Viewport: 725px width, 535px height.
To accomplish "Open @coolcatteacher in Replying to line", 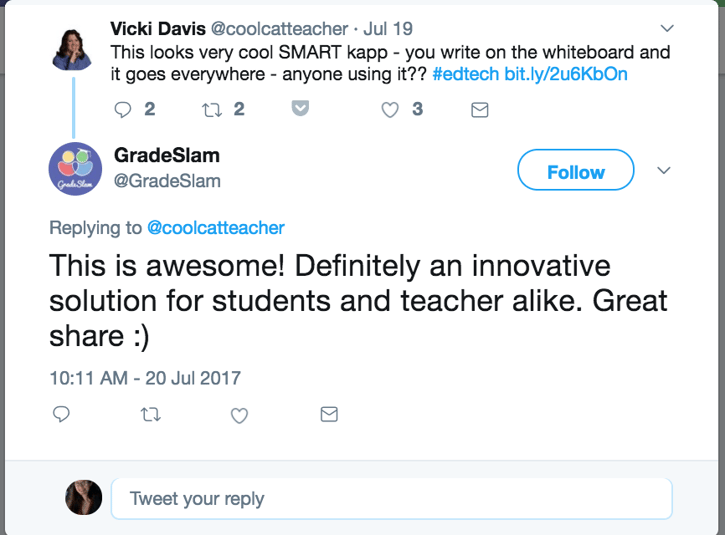I will [x=216, y=228].
